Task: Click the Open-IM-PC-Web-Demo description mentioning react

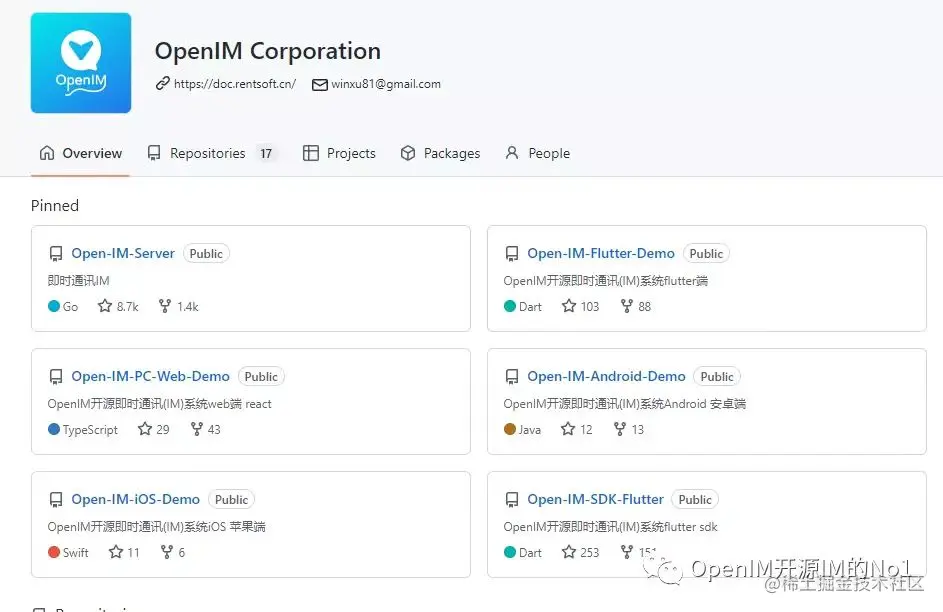Action: [x=159, y=404]
